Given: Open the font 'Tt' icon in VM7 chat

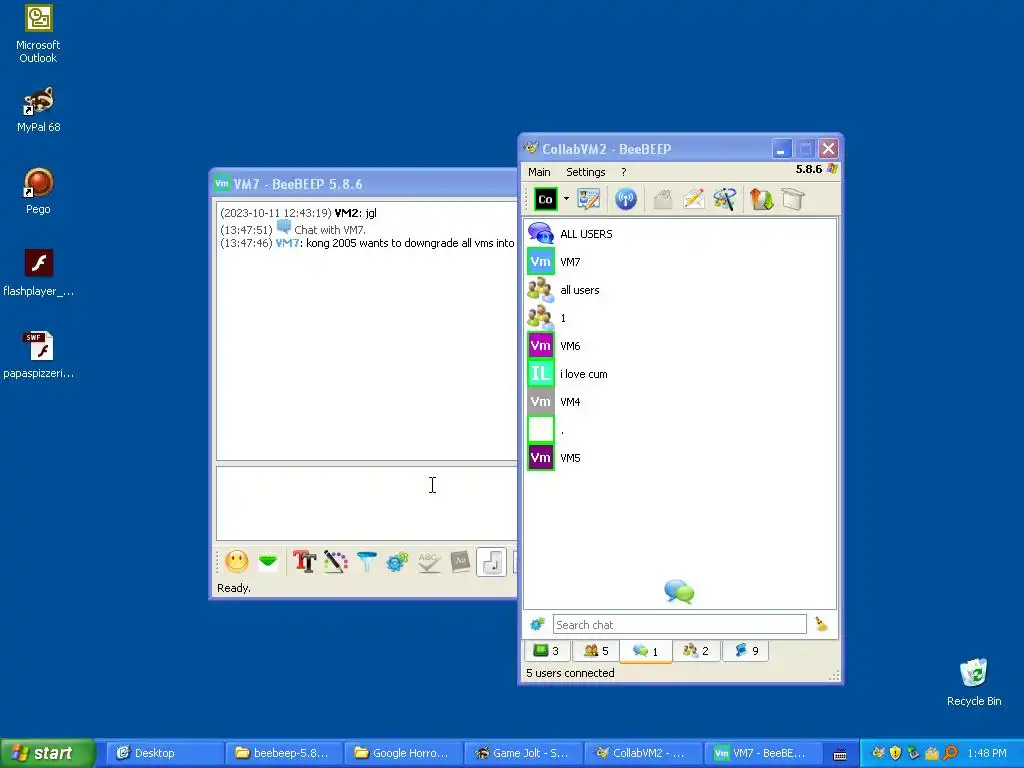Looking at the screenshot, I should click(304, 562).
